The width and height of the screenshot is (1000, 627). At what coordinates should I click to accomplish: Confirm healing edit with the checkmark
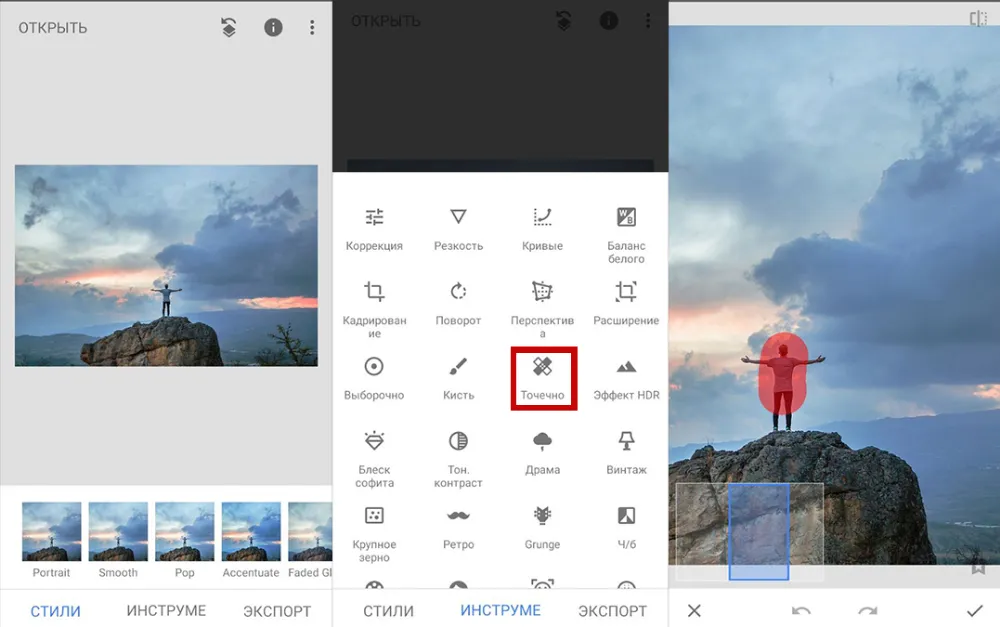click(x=974, y=611)
